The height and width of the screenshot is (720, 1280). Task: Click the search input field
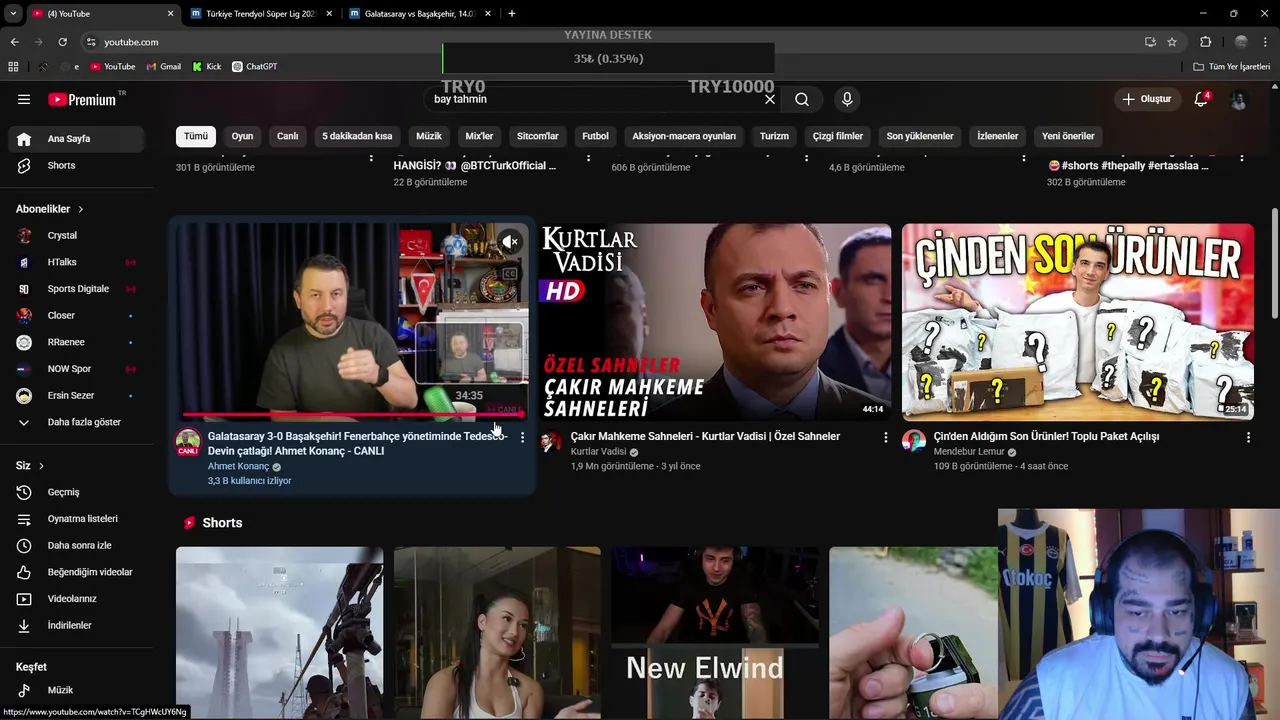595,99
